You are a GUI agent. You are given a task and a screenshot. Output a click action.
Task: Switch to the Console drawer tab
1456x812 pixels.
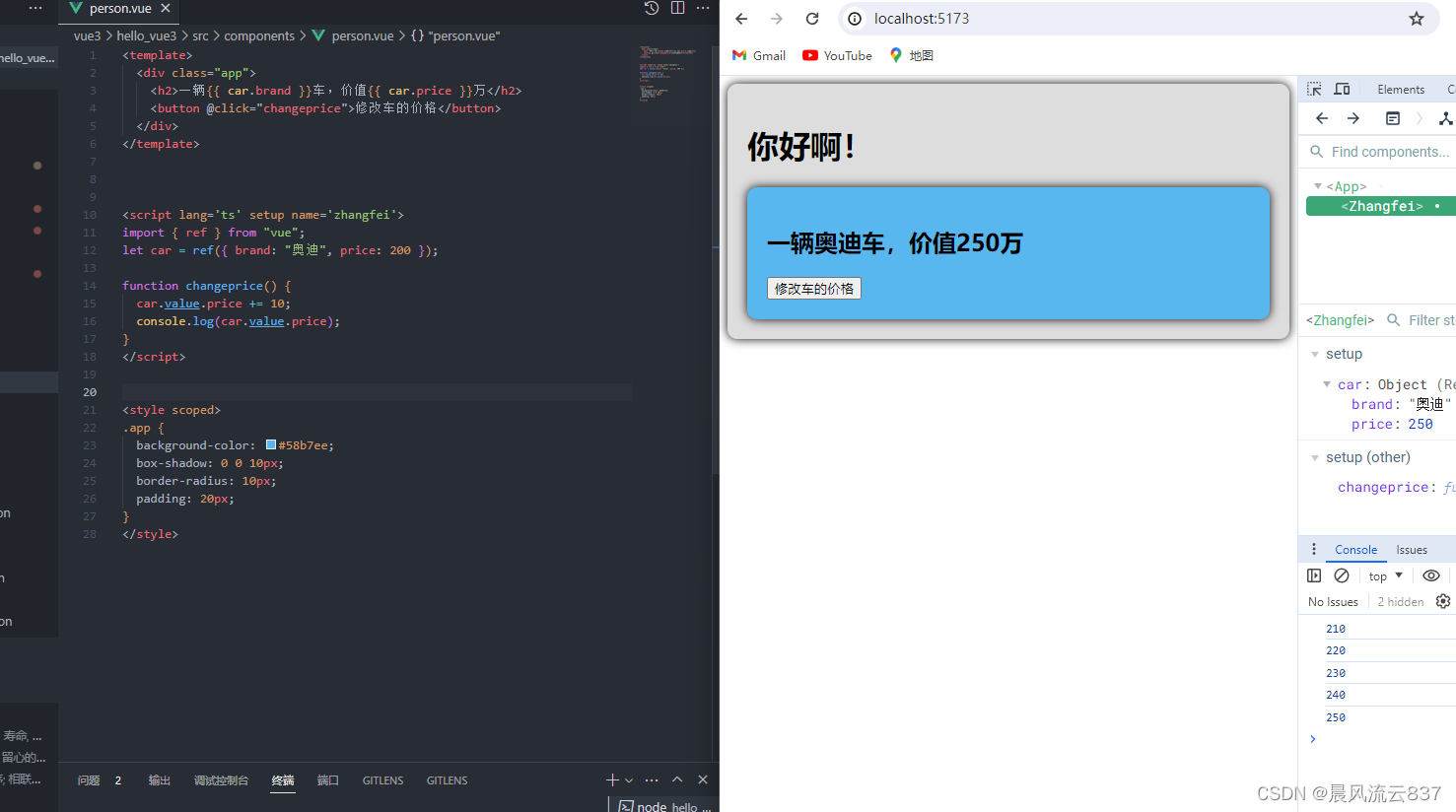[1355, 550]
